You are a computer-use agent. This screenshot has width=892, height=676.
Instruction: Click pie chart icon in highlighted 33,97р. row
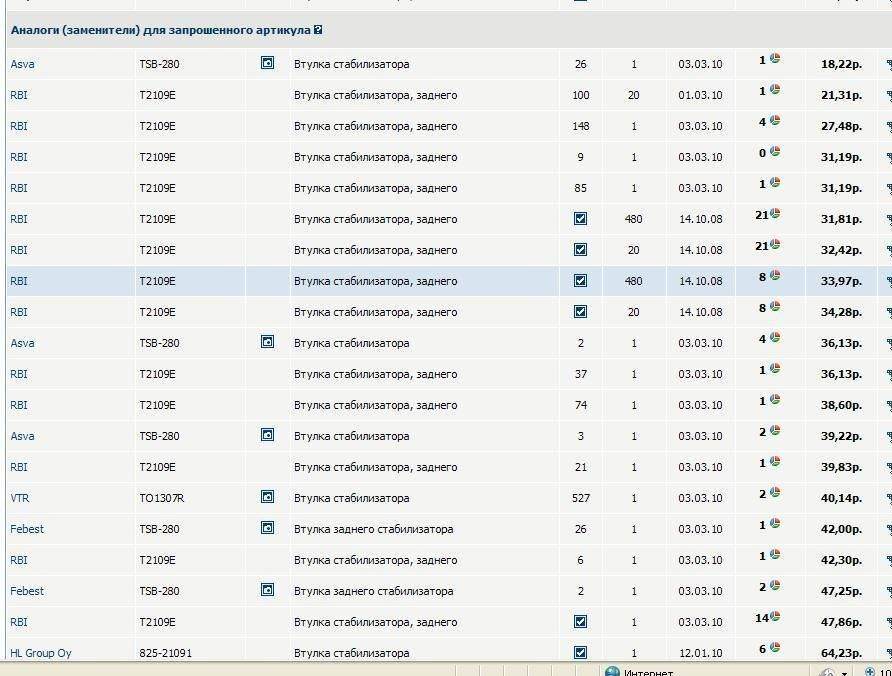775,276
